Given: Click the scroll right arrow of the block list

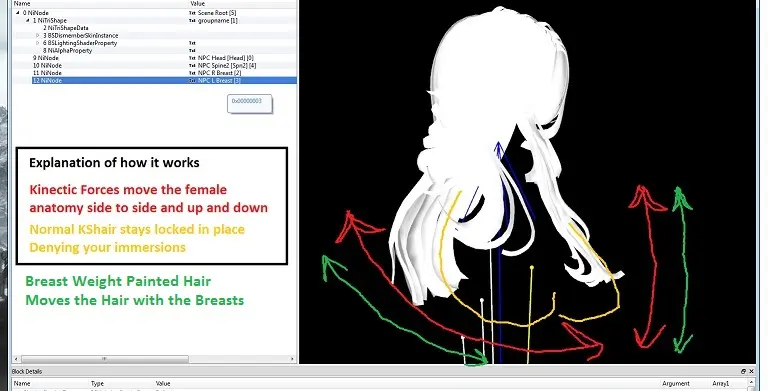Looking at the screenshot, I should point(292,359).
